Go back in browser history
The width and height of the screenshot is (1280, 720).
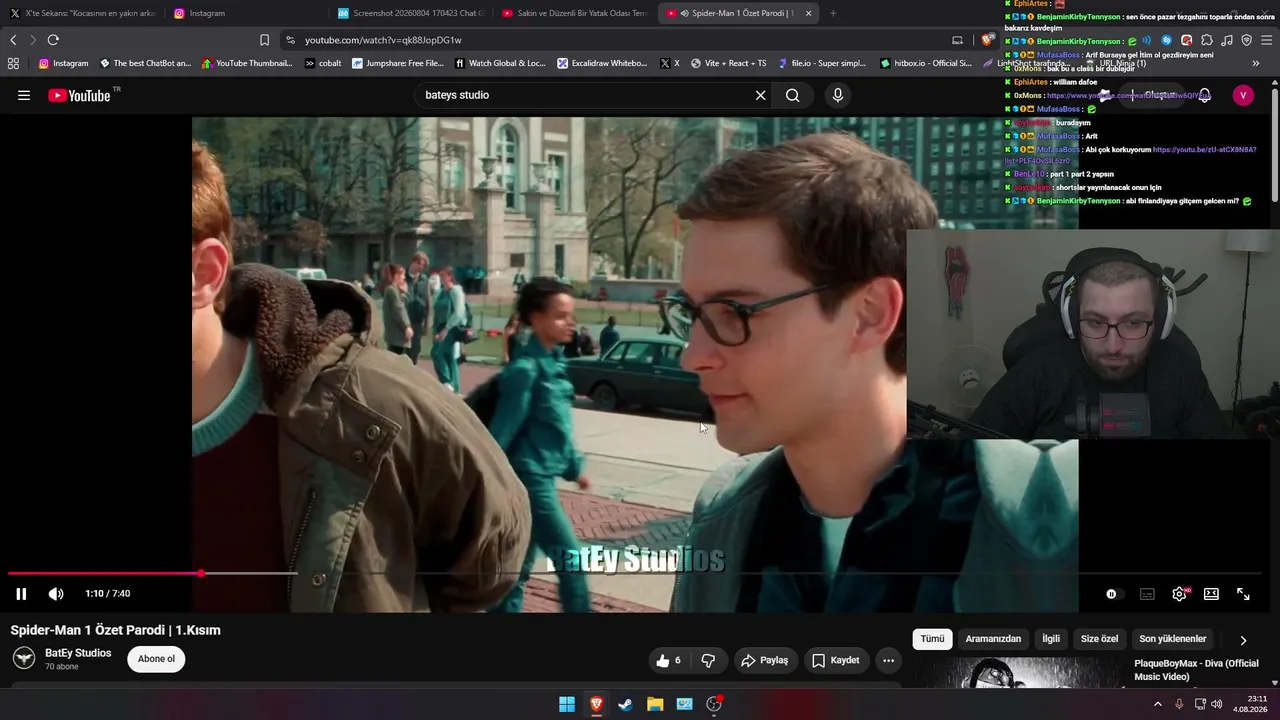click(13, 40)
